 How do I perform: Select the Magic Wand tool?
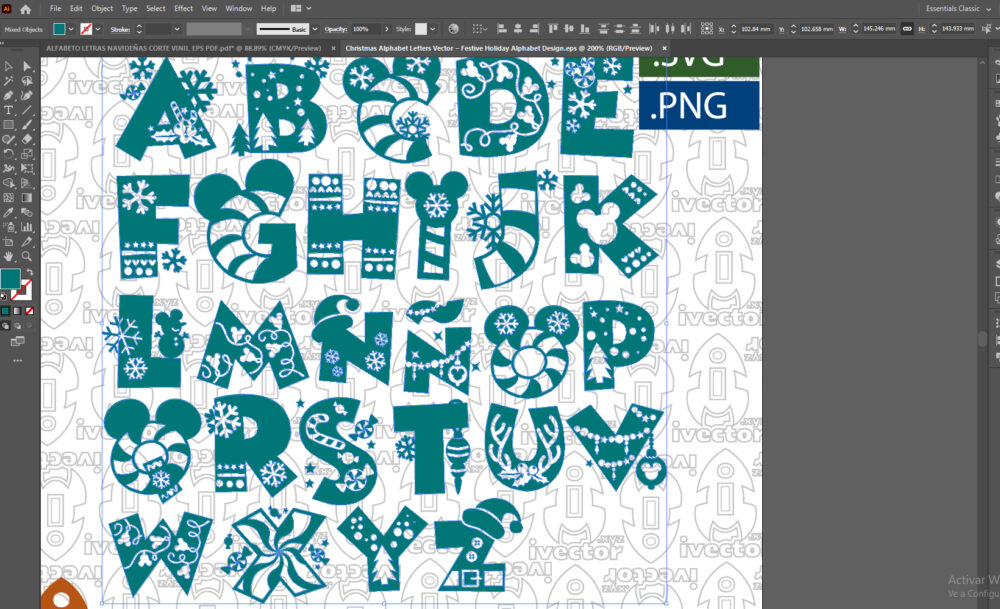(8, 81)
